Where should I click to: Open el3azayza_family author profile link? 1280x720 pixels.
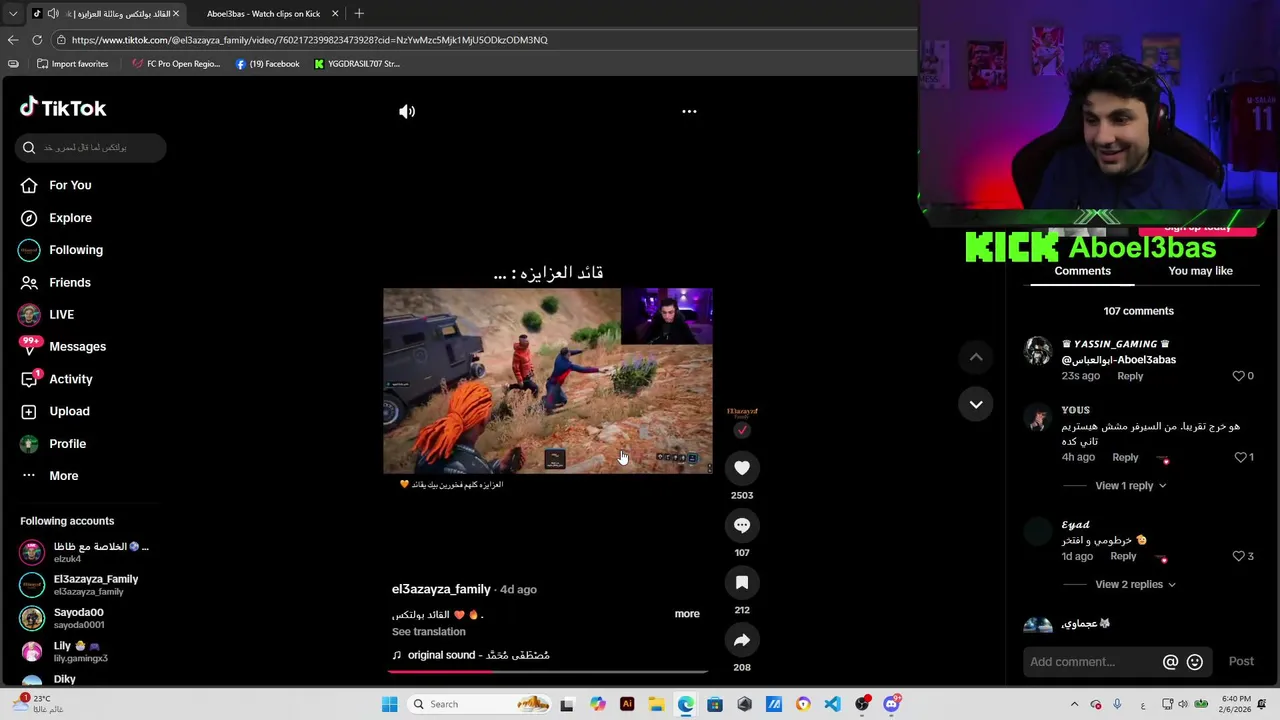pos(441,589)
